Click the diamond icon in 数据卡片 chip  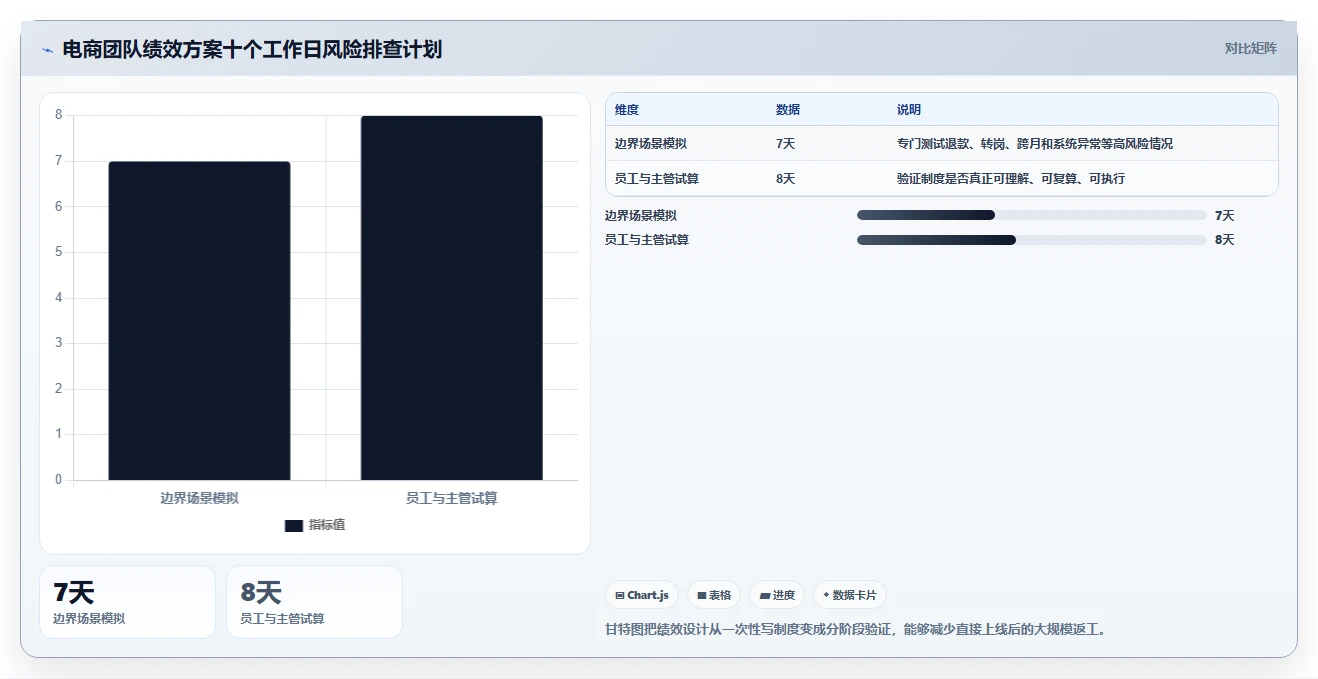[x=826, y=595]
